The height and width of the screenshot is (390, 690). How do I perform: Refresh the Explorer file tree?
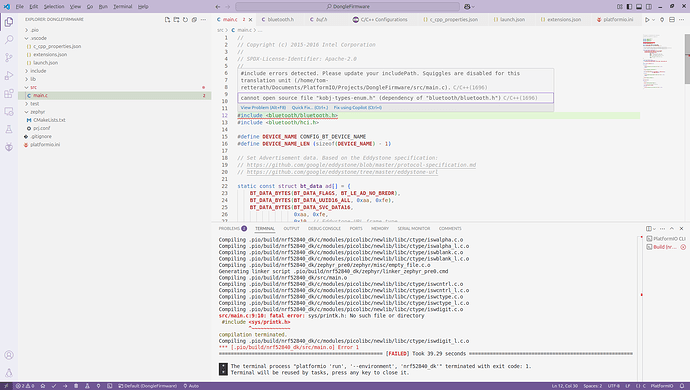(185, 20)
